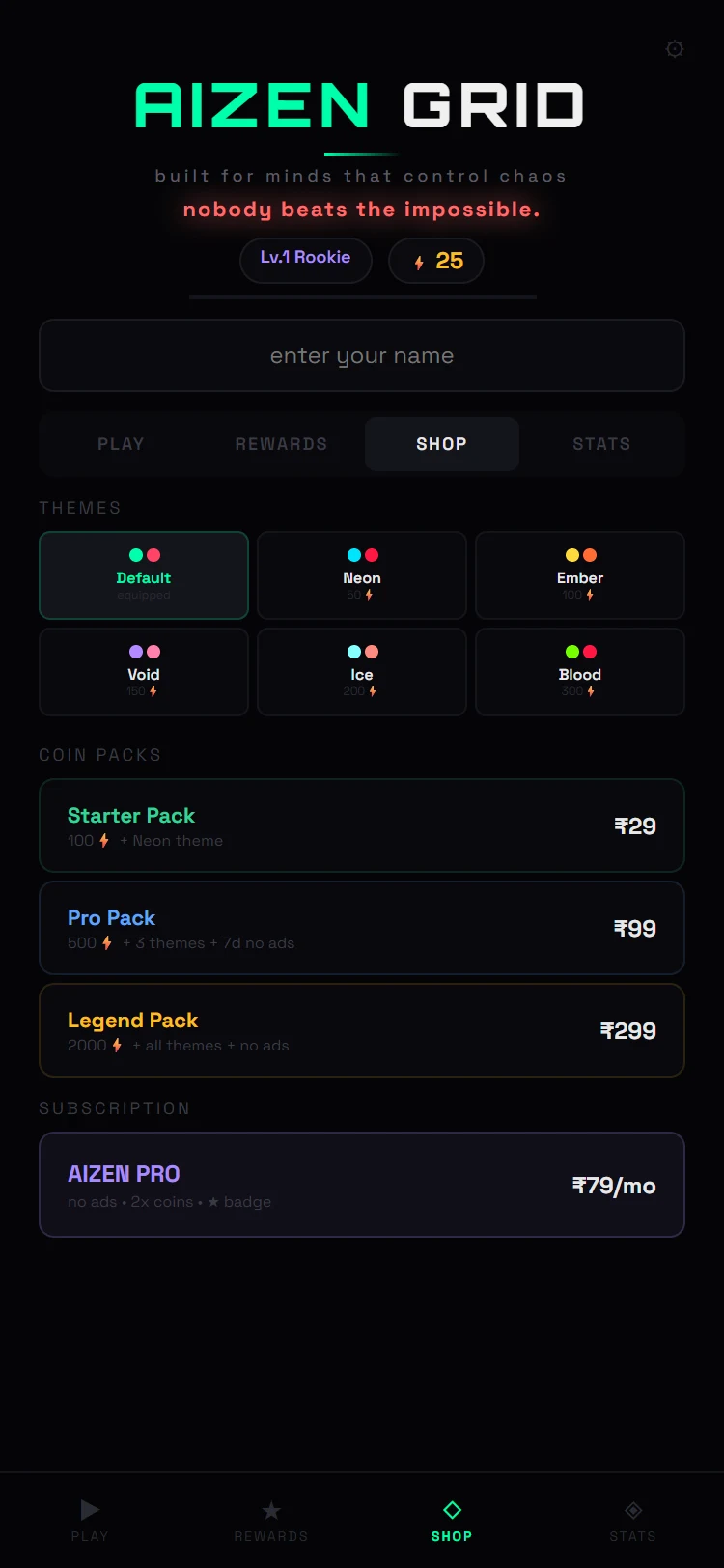724x1568 pixels.
Task: Switch to the REWARDS tab
Action: (281, 444)
